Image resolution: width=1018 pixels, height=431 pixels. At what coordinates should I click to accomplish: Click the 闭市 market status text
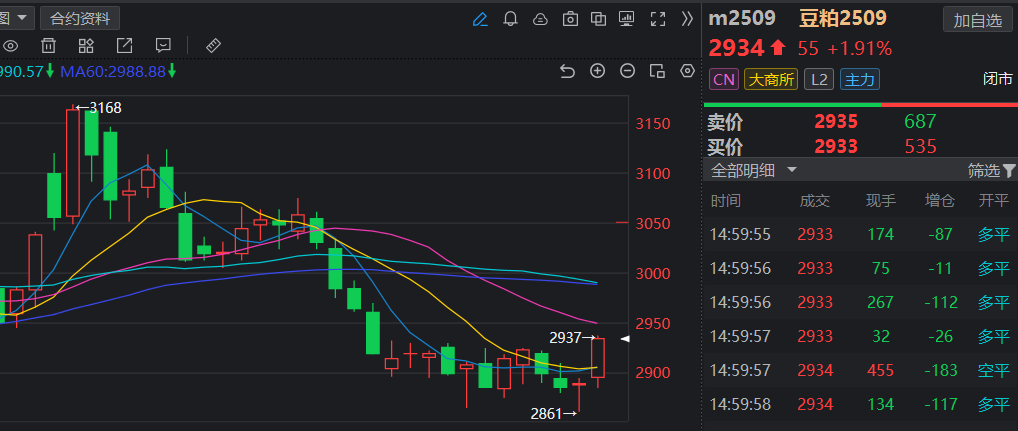coord(997,80)
